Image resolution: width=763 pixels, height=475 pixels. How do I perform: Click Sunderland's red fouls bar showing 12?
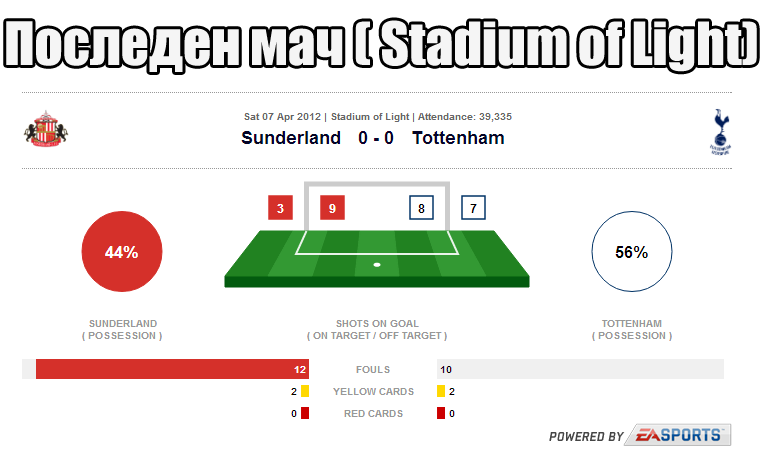point(172,369)
